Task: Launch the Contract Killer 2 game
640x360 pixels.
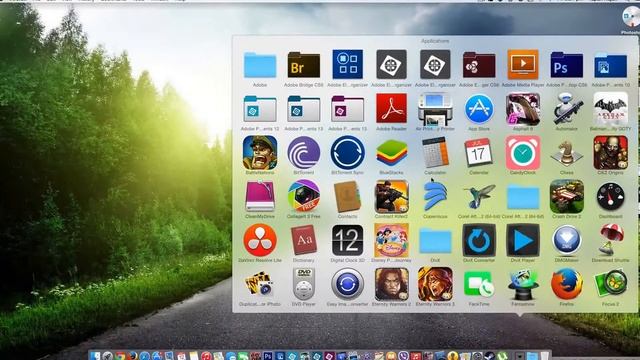Action: coord(391,196)
